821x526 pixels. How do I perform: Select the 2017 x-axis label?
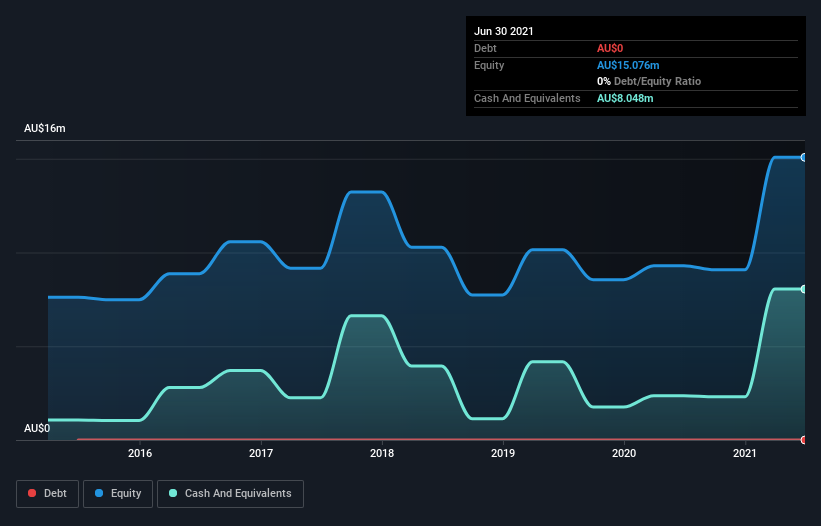[x=261, y=453]
